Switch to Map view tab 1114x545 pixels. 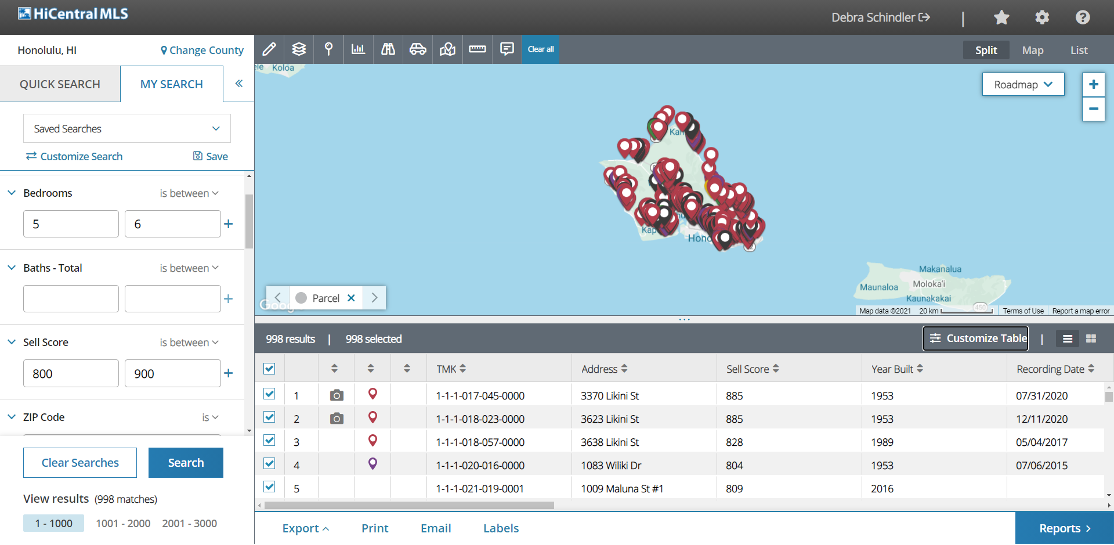[x=1032, y=50]
